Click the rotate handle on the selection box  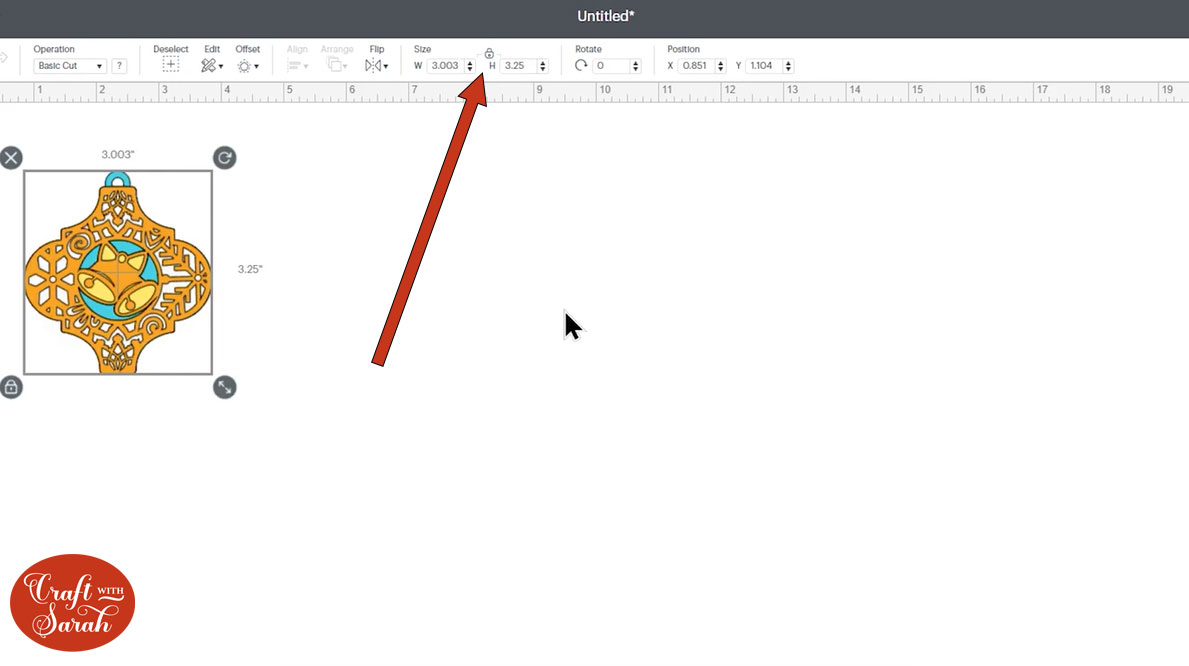point(224,158)
